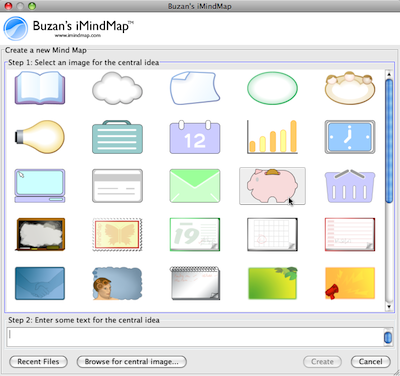Choose the orange bar chart image

point(272,137)
